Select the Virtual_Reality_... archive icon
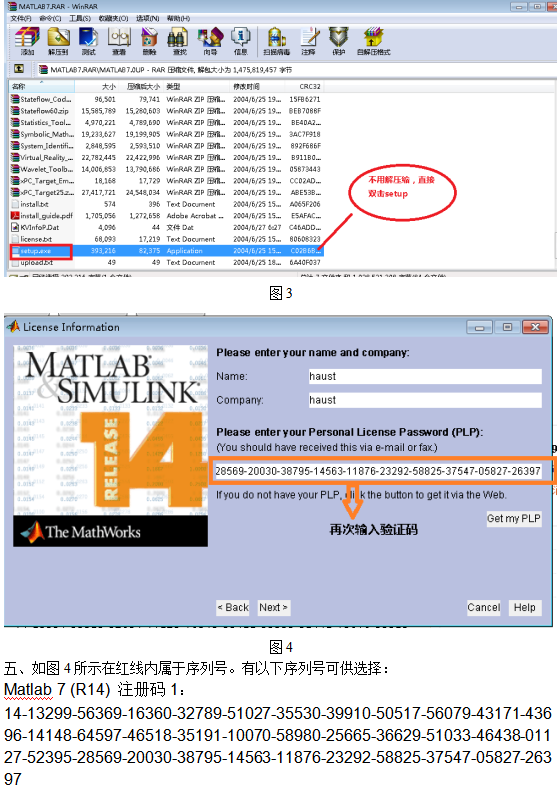Screen dimensions: 558x790 pyautogui.click(x=16, y=157)
